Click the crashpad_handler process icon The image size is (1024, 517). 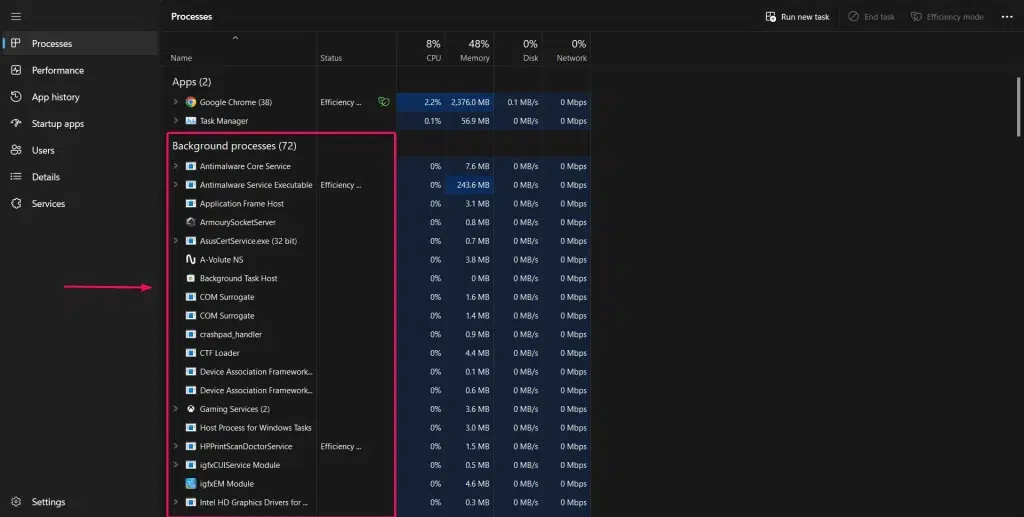click(191, 334)
